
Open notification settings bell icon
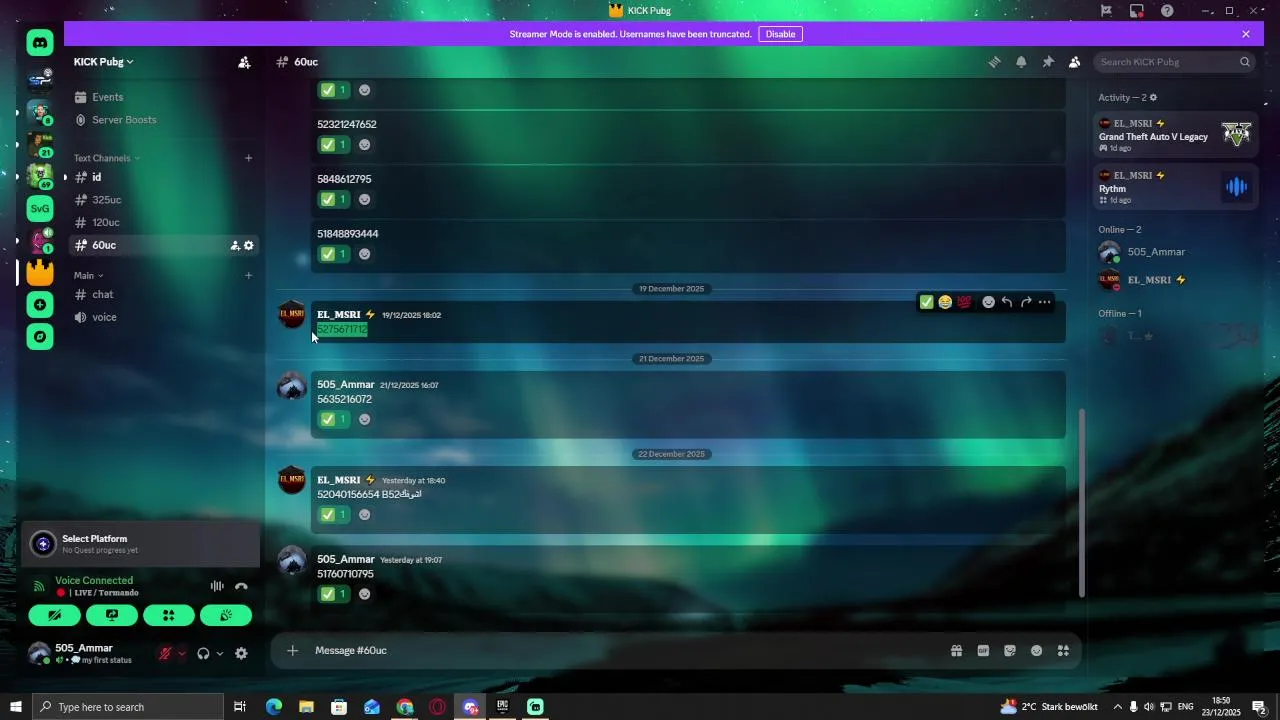1021,62
